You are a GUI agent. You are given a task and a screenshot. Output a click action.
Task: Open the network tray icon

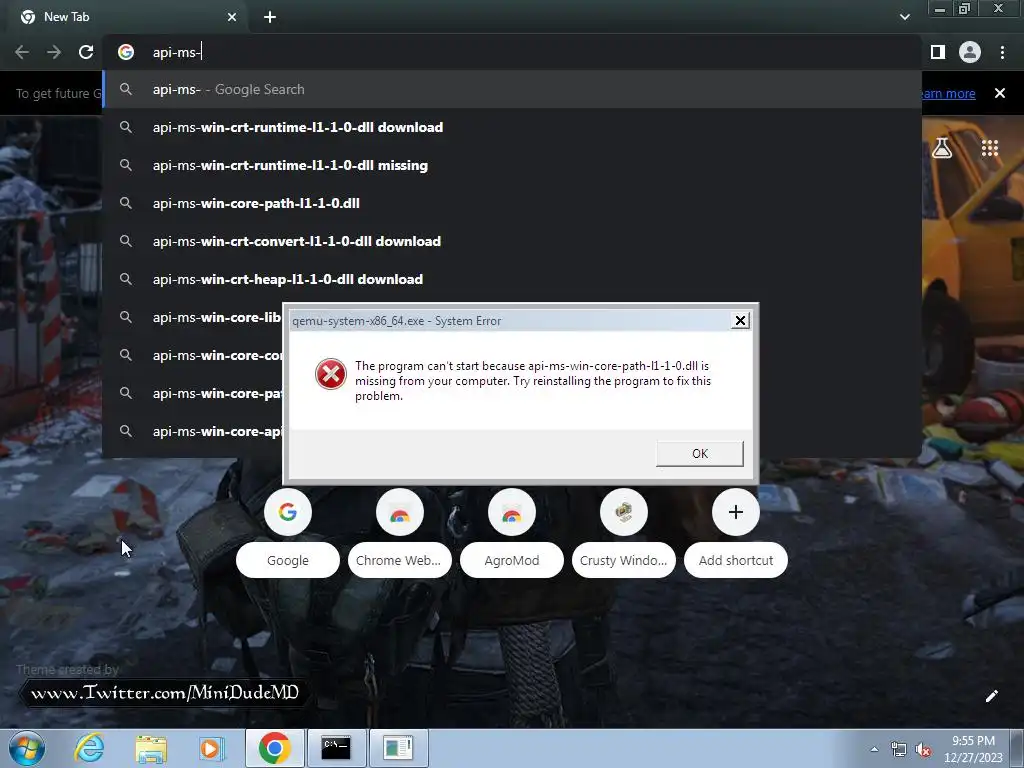click(899, 750)
